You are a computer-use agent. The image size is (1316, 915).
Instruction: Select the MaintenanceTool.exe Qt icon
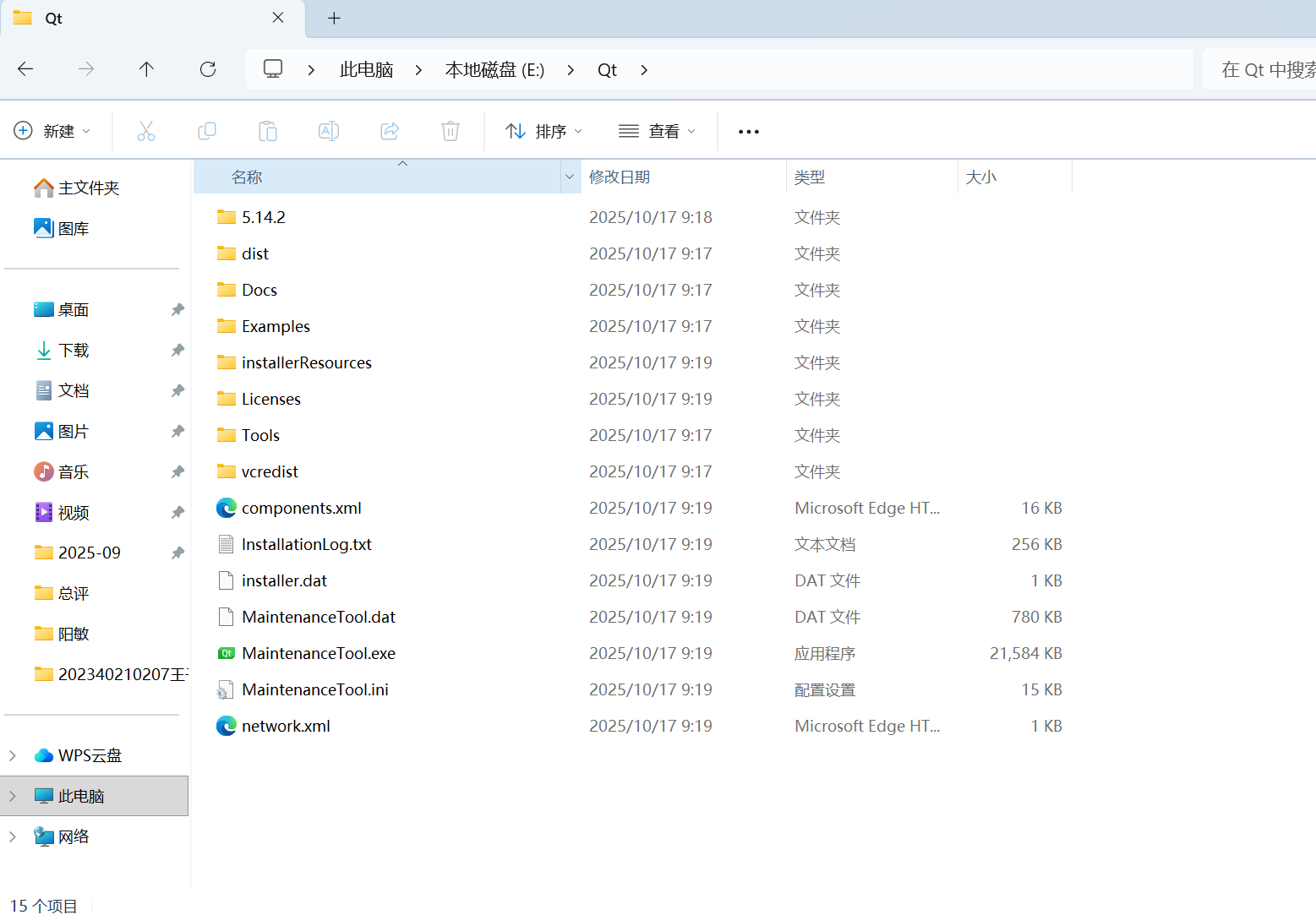click(226, 653)
